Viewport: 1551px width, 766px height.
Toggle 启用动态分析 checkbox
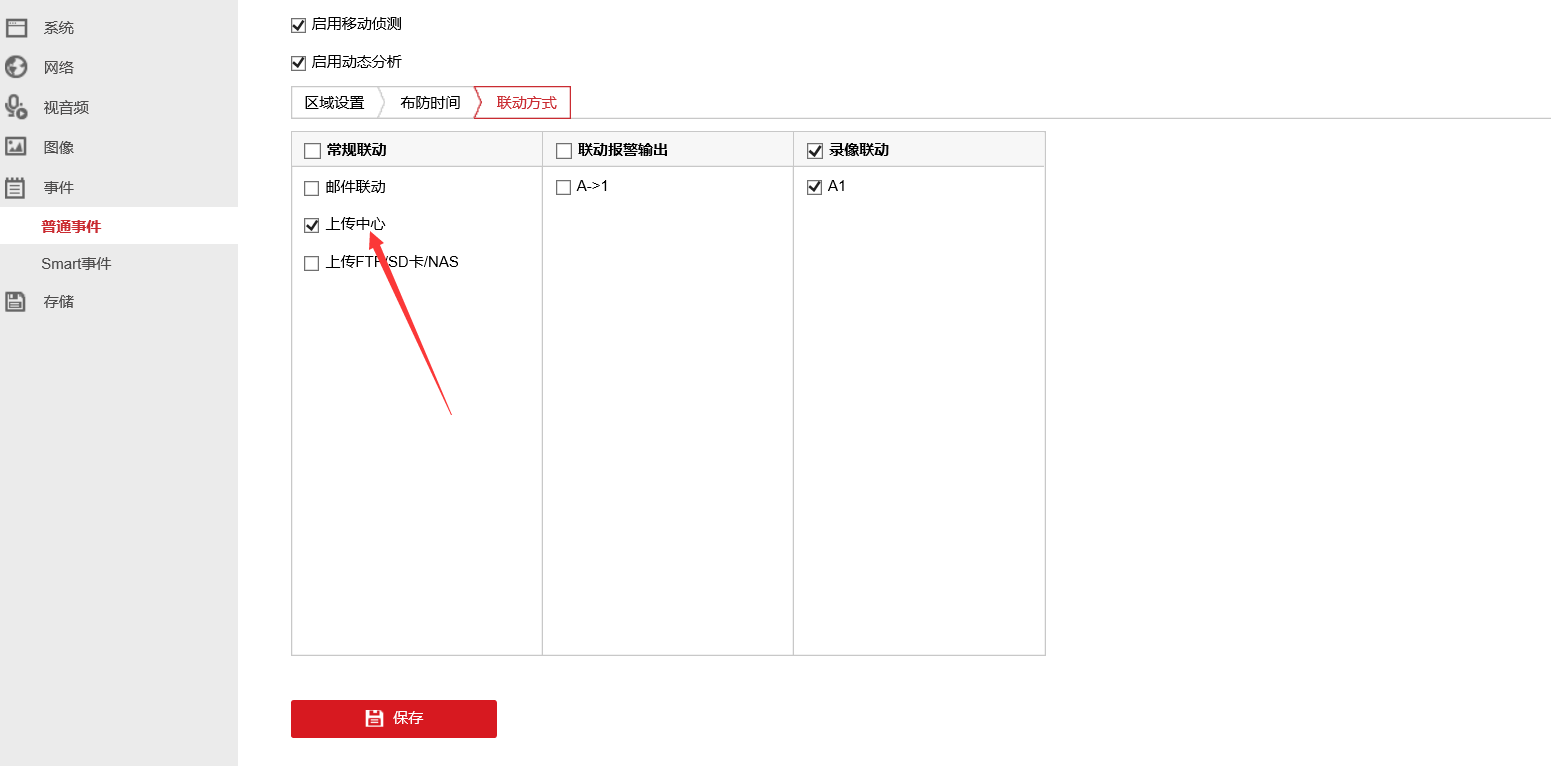click(298, 63)
